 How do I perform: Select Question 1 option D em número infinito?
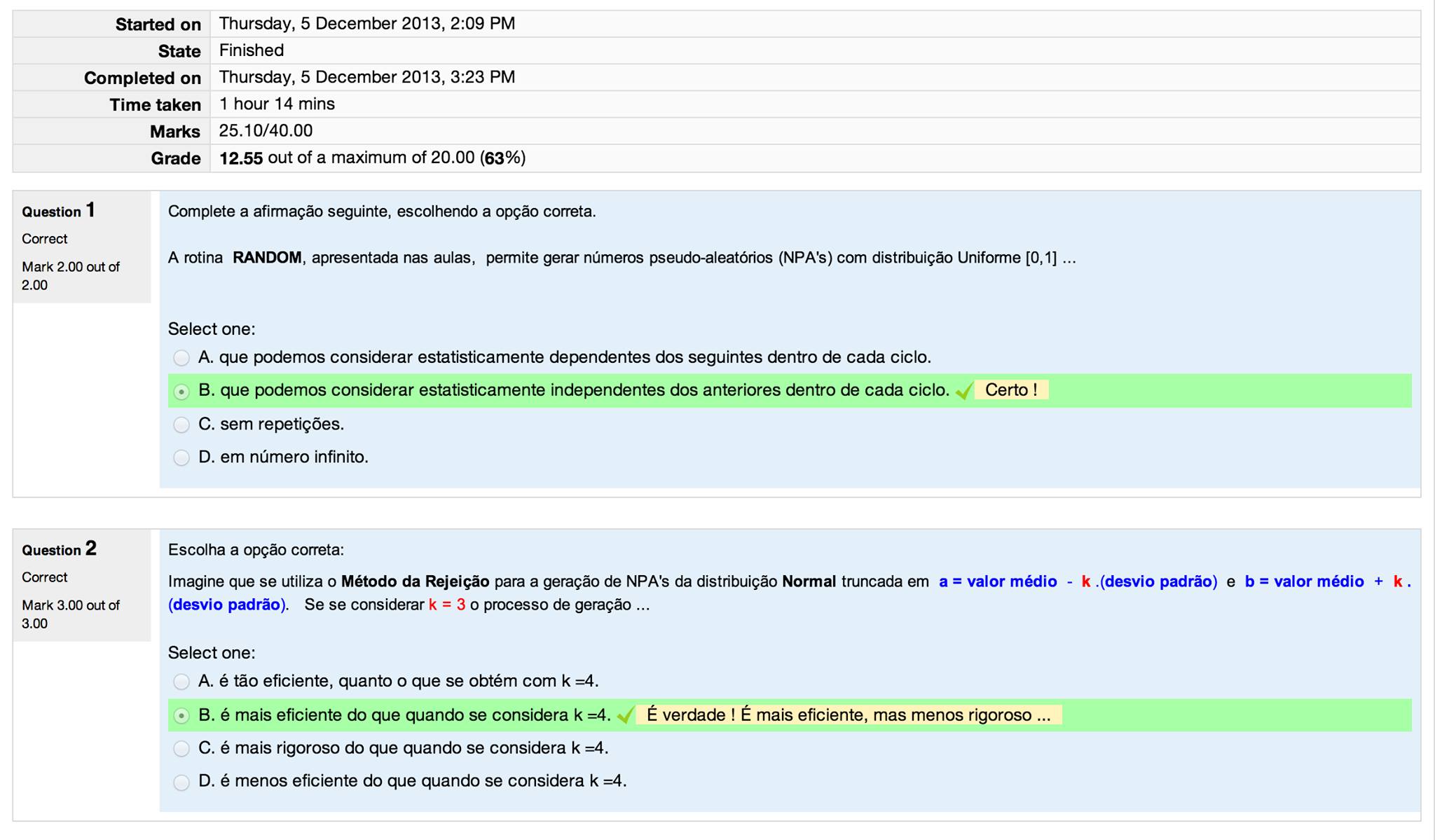click(181, 457)
